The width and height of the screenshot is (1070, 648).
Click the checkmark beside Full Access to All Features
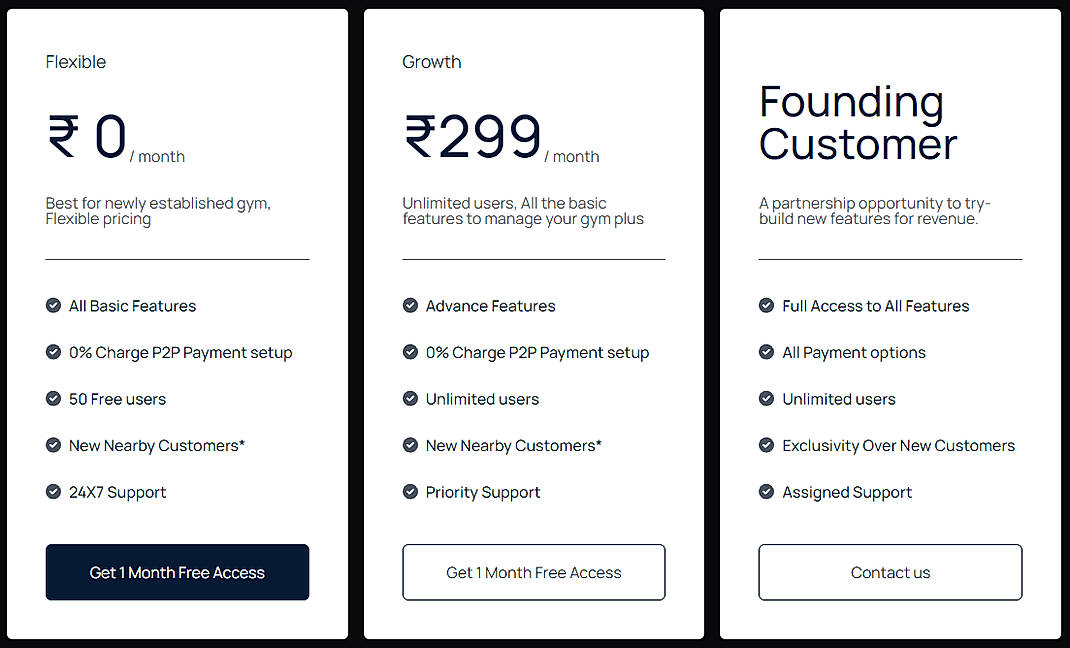pyautogui.click(x=766, y=306)
